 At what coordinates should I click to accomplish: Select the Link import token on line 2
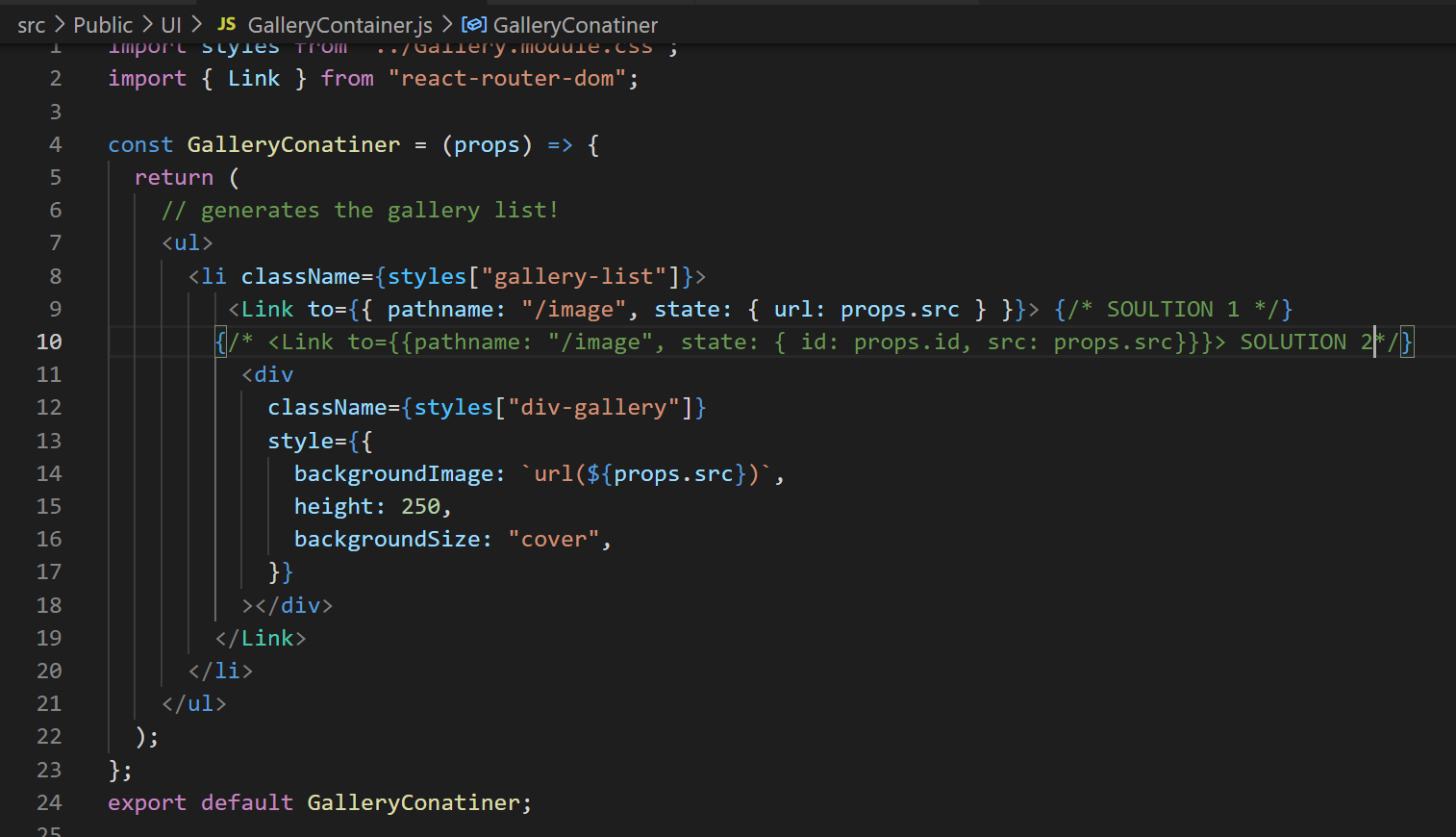(x=253, y=78)
